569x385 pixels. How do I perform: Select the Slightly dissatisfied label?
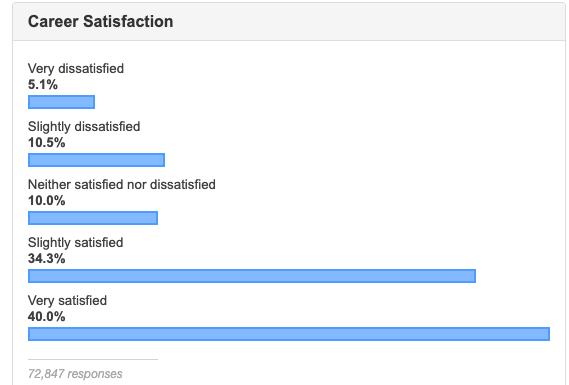tap(84, 127)
